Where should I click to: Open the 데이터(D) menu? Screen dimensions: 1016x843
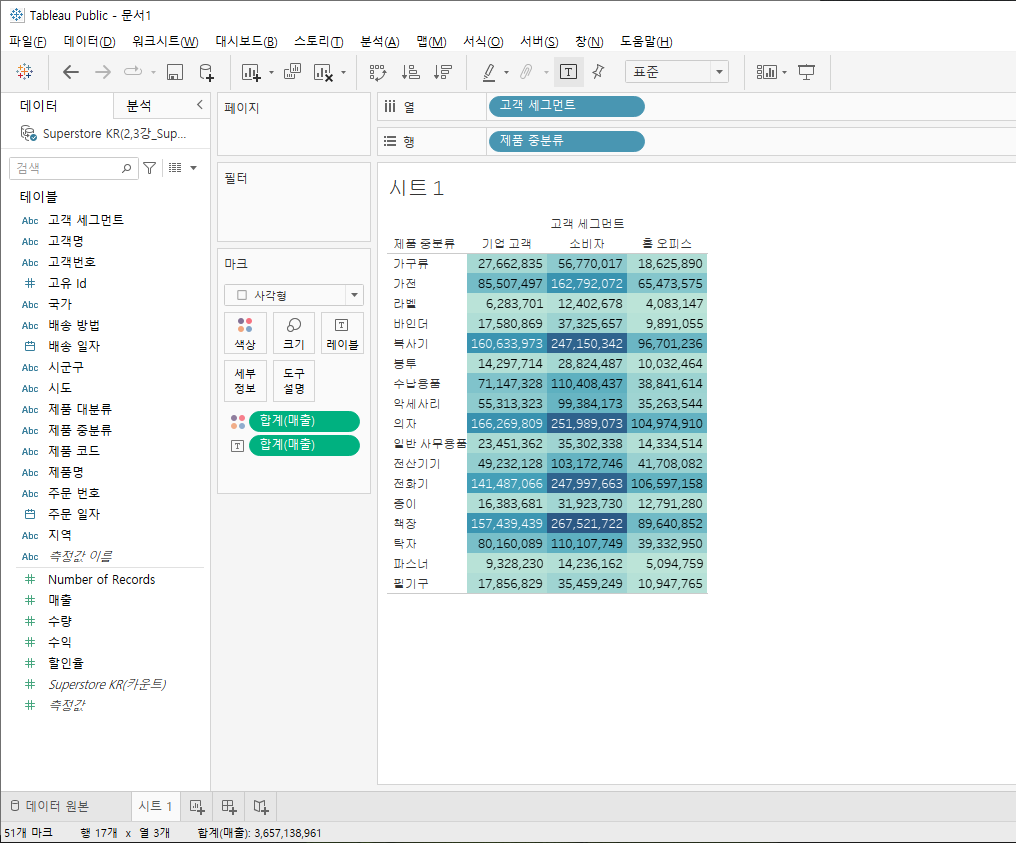(x=89, y=41)
